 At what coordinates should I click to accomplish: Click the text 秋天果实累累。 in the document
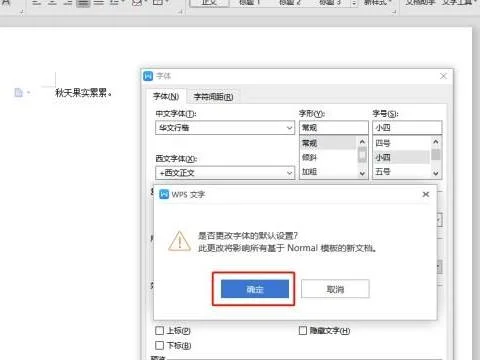(x=83, y=92)
